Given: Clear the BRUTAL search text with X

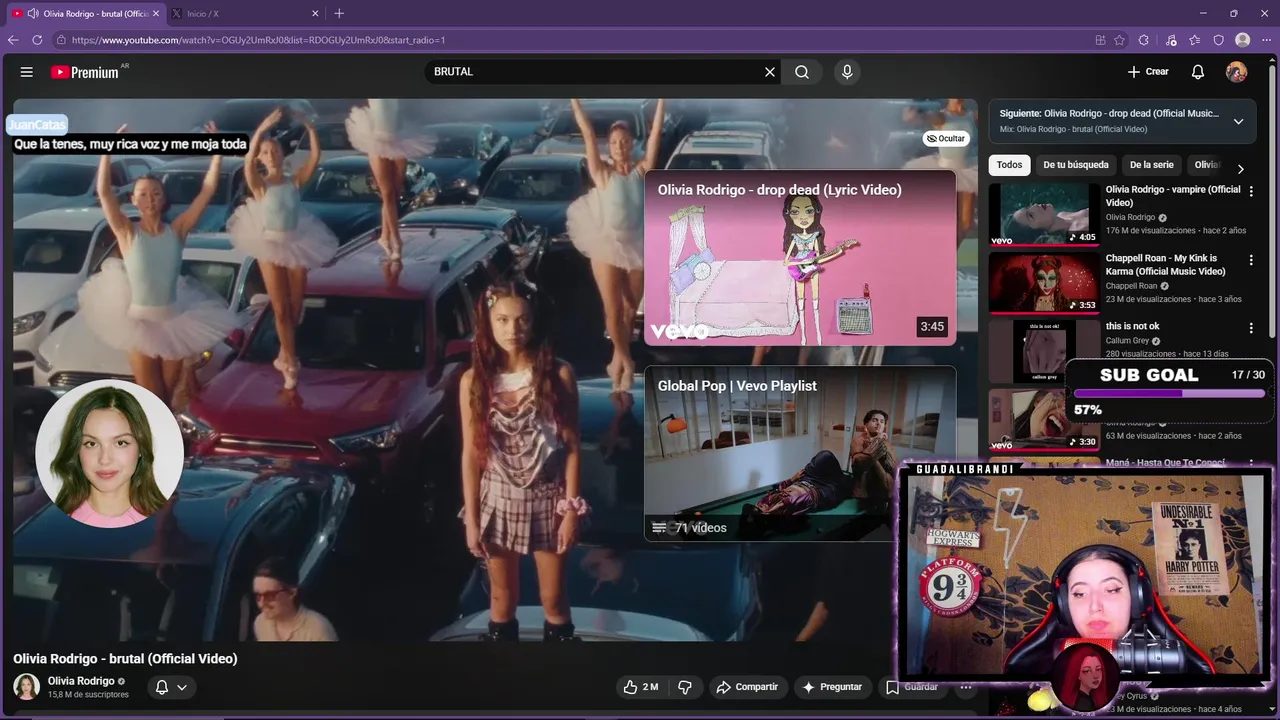Looking at the screenshot, I should (x=770, y=72).
